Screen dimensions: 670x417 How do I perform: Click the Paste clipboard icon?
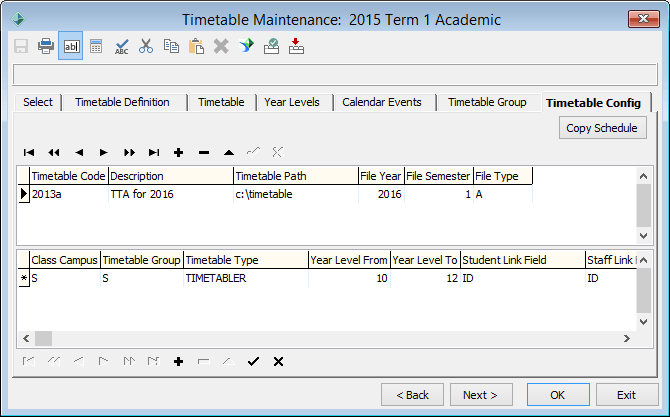coord(196,46)
